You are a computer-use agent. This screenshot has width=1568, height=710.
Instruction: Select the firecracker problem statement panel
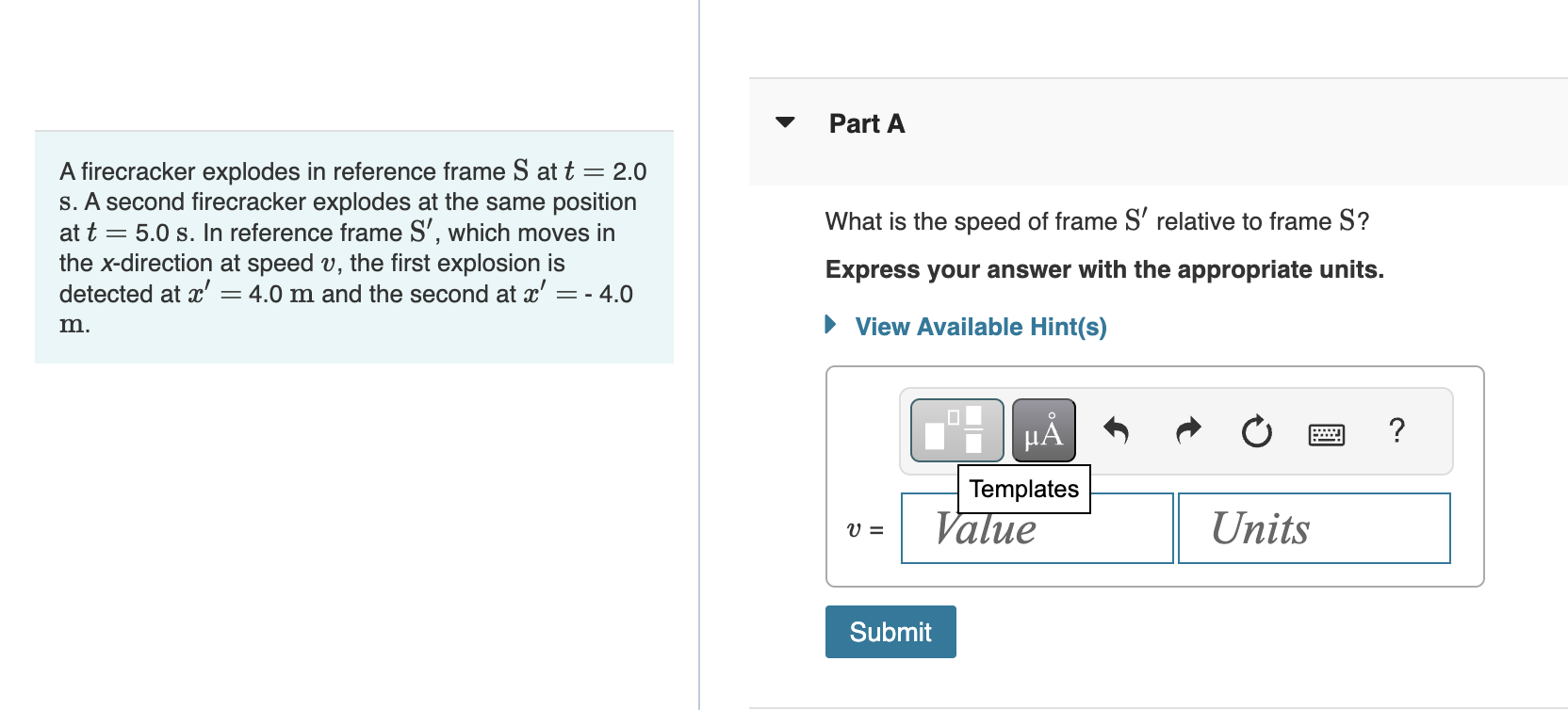(354, 245)
